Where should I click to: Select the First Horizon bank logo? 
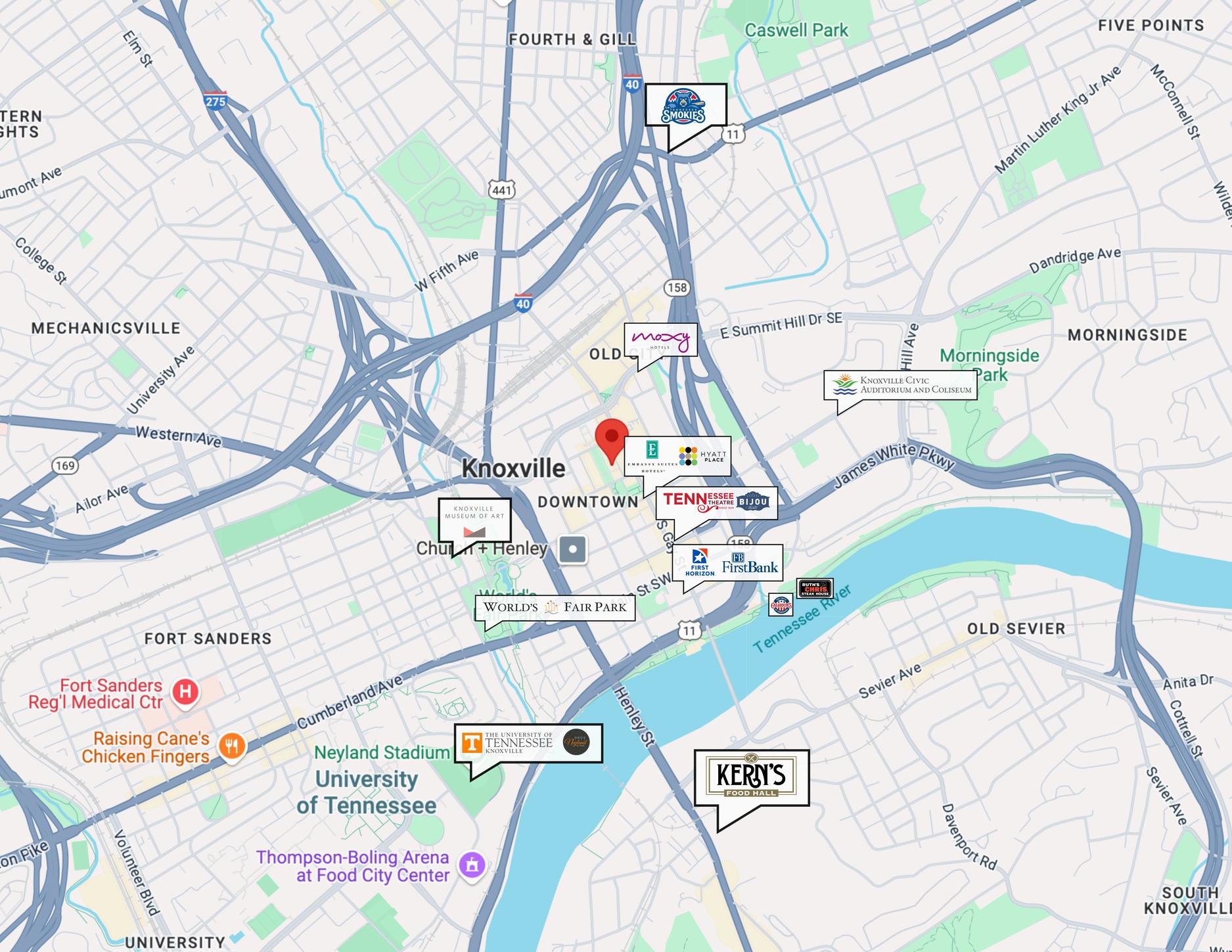[699, 563]
